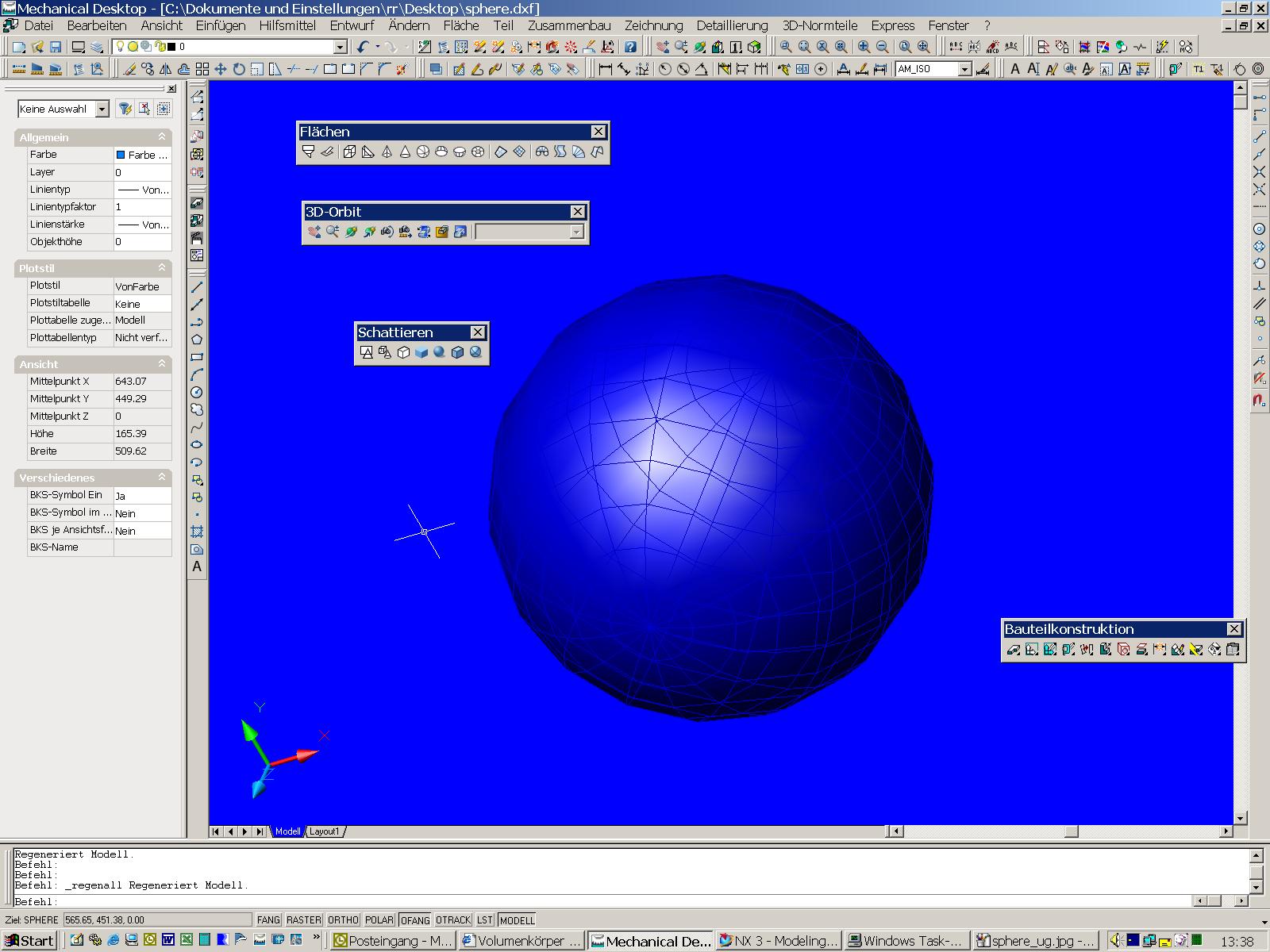Activate 3D zoom magnifier in 3D-Orbit toolbar
The image size is (1270, 952).
332,232
